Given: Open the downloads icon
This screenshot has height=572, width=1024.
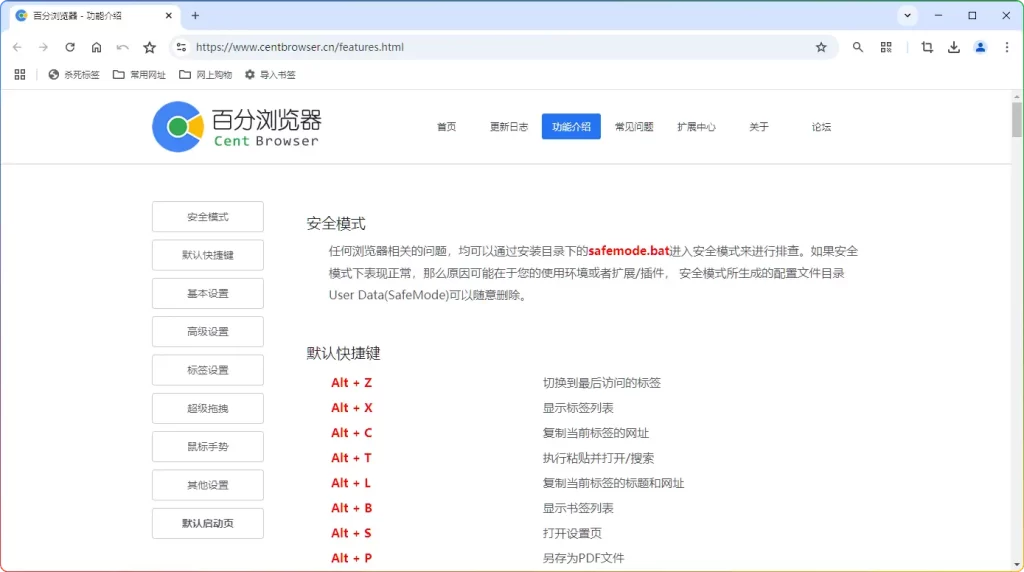Looking at the screenshot, I should click(953, 47).
